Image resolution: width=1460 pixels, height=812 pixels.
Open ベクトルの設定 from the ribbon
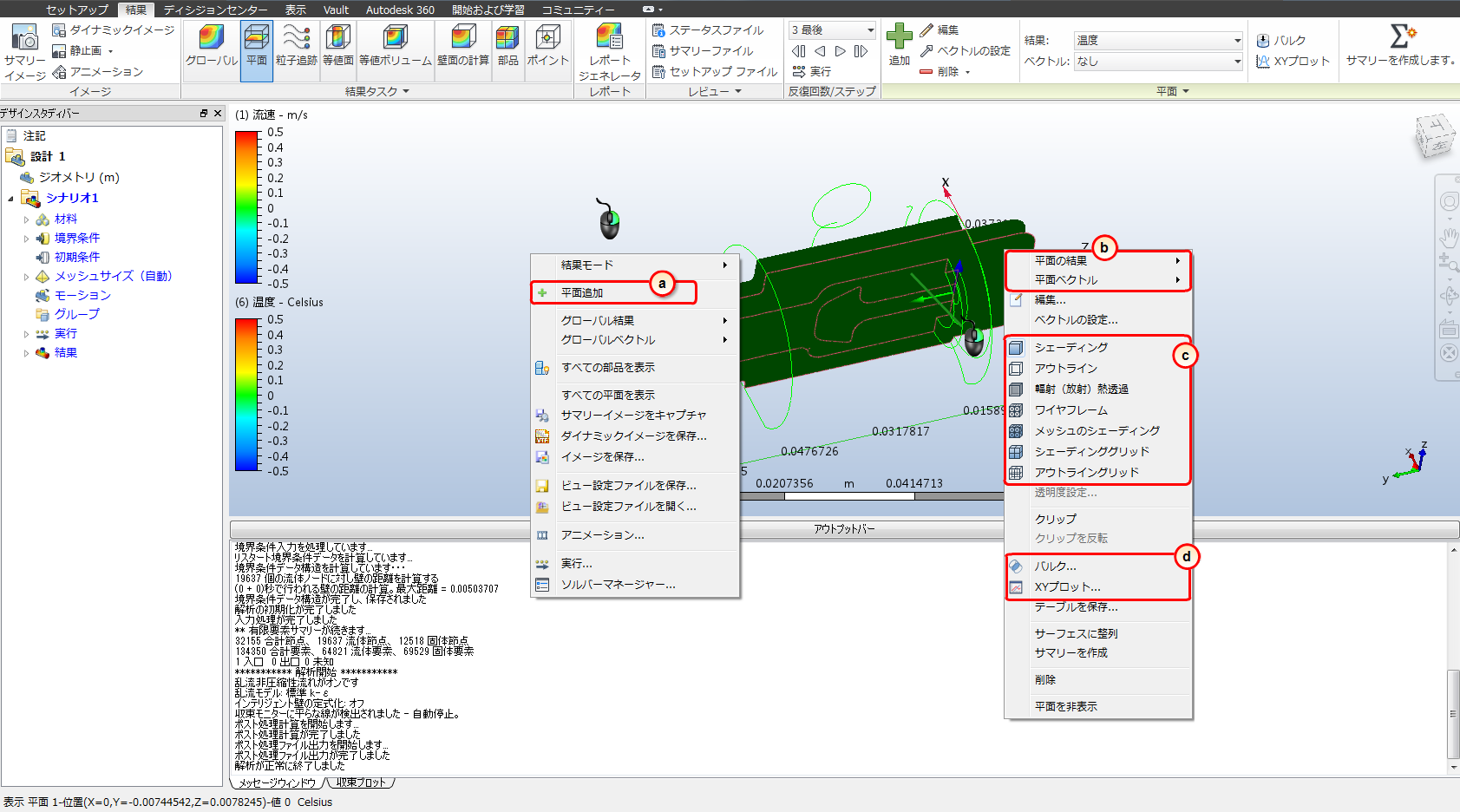click(x=966, y=51)
